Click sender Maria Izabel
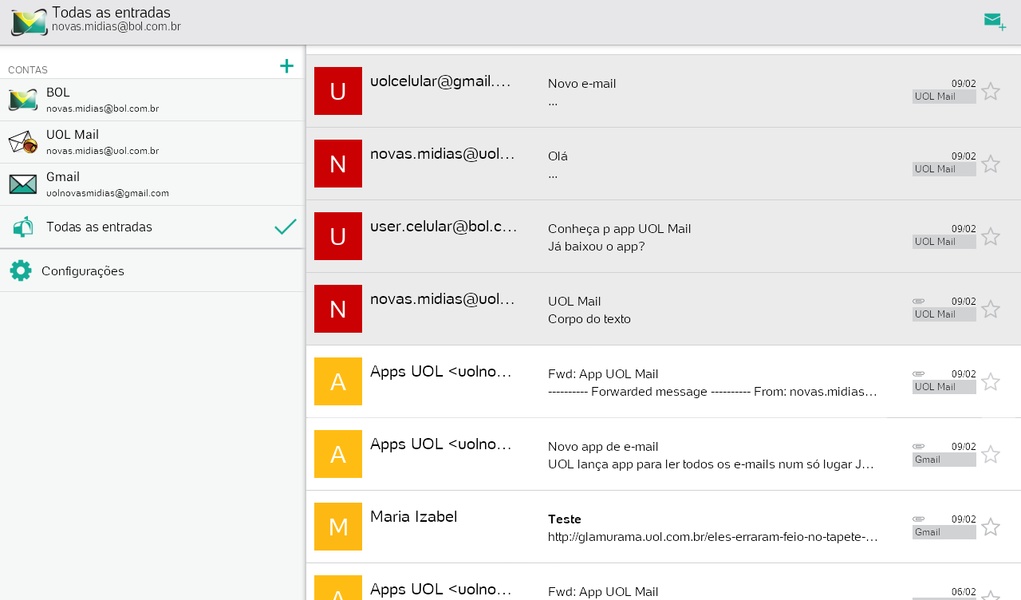1021x600 pixels. click(413, 517)
